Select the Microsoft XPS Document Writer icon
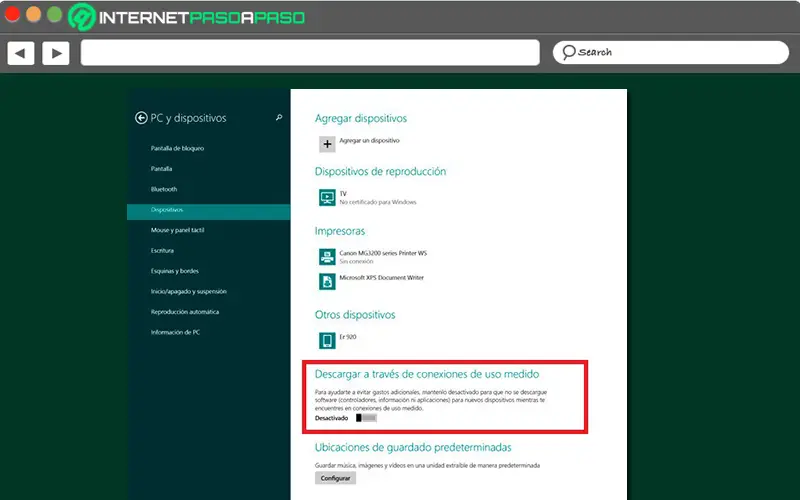Viewport: 800px width, 500px height. [327, 281]
